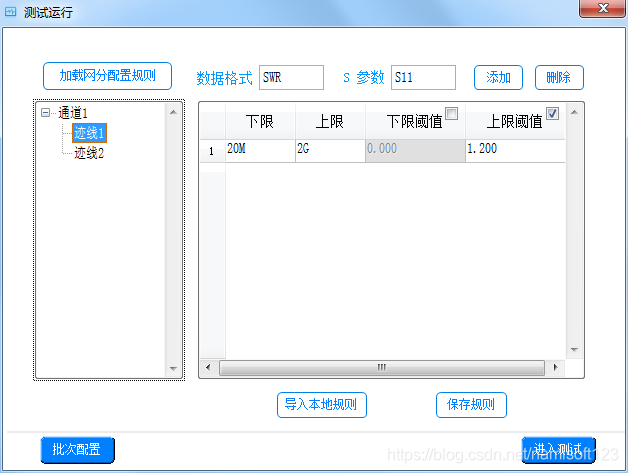Image resolution: width=628 pixels, height=473 pixels.
Task: Click the 下限阈值 column header label
Action: tap(414, 122)
